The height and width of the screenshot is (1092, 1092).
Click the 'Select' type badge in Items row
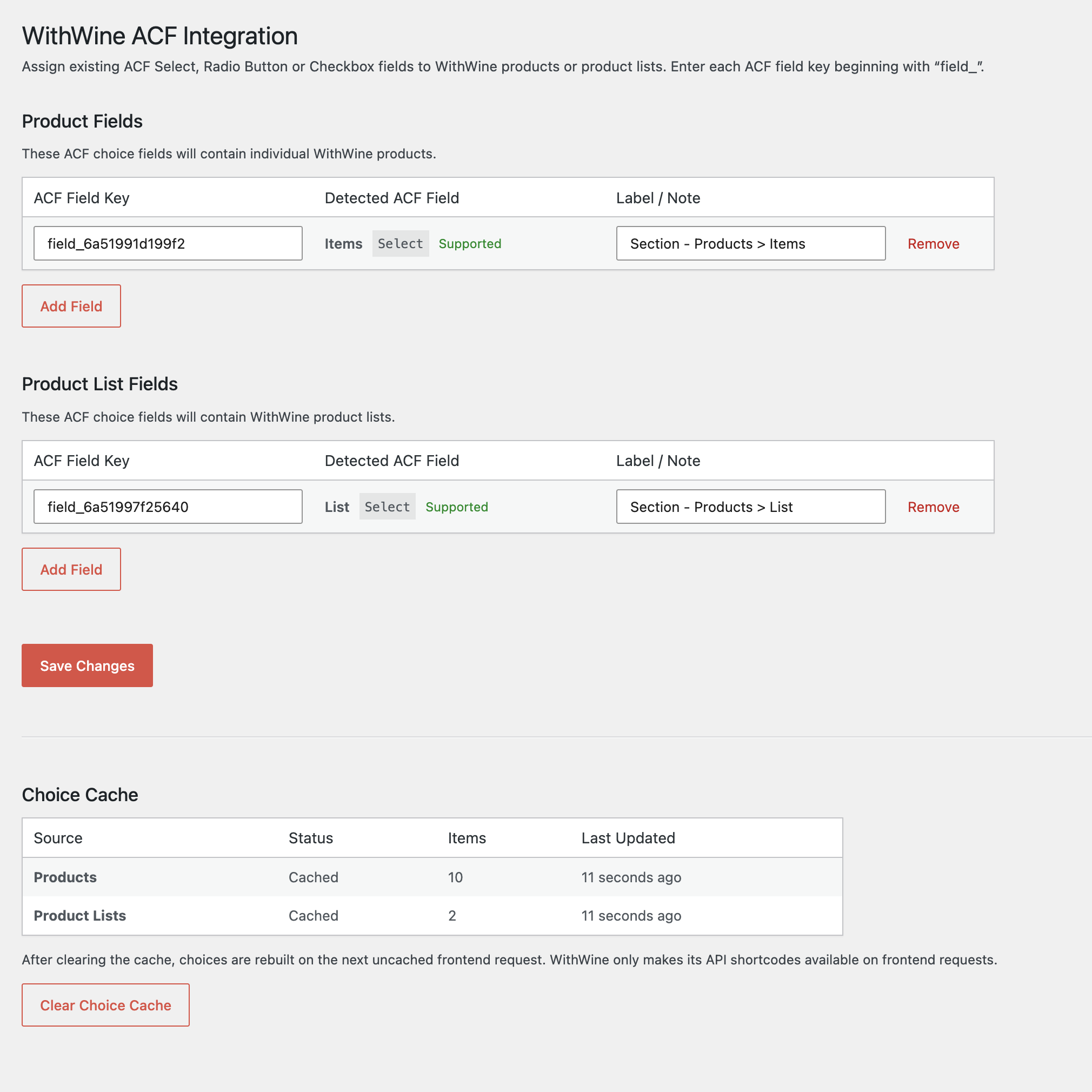click(400, 244)
